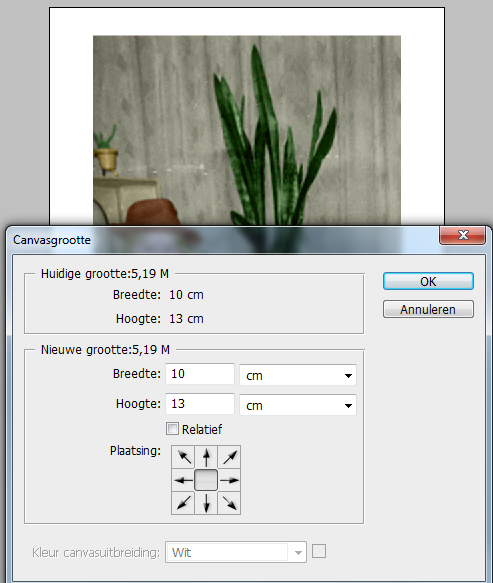Enable the Relatief checkbox
The width and height of the screenshot is (493, 583).
(x=172, y=429)
